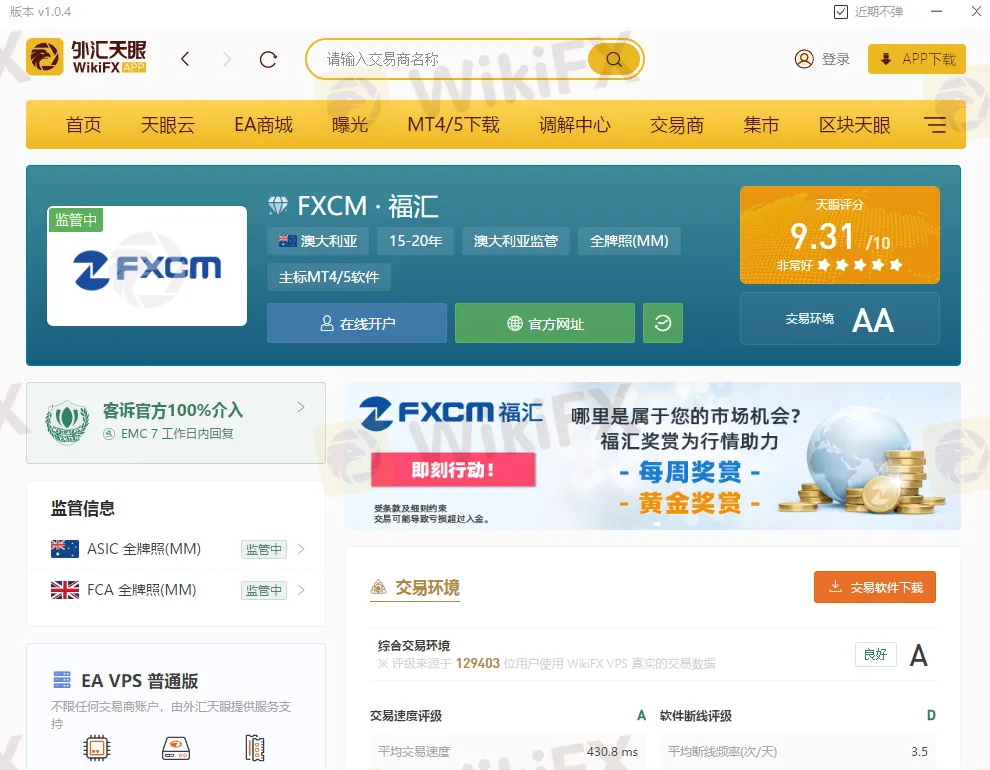Click the APP下载 download icon
Screen dimensions: 990x770
(x=888, y=59)
